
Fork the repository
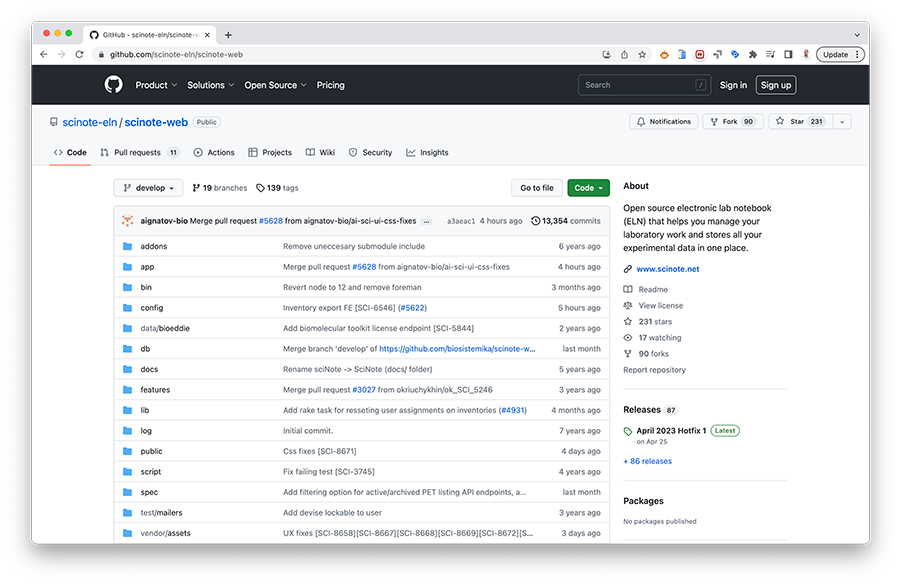click(x=732, y=122)
